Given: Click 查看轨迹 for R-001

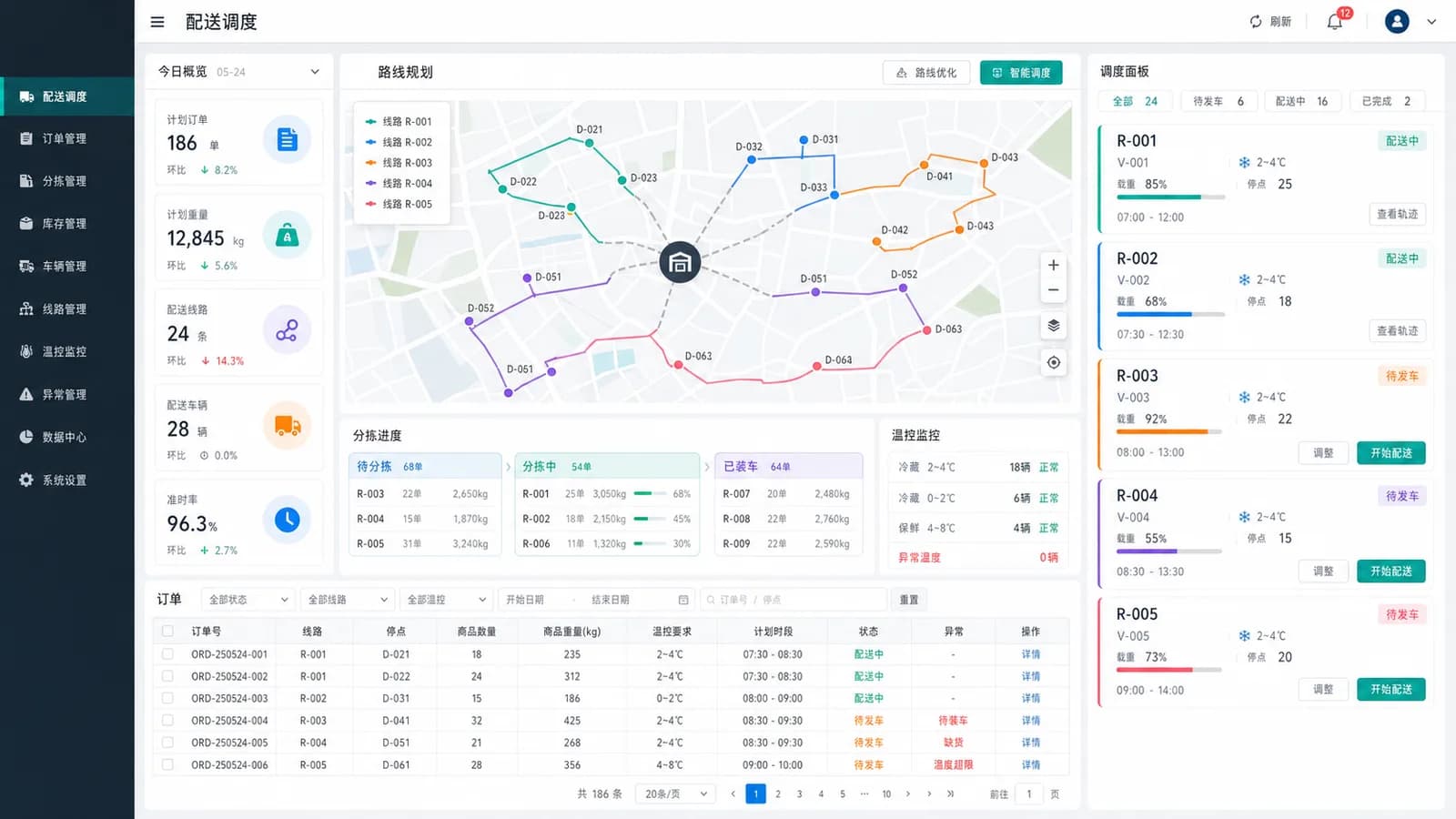Looking at the screenshot, I should click(x=1397, y=214).
